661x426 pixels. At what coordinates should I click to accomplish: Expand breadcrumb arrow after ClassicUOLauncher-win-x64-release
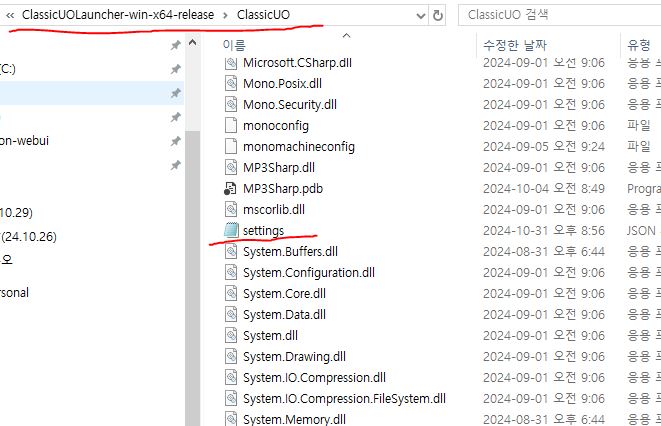226,16
